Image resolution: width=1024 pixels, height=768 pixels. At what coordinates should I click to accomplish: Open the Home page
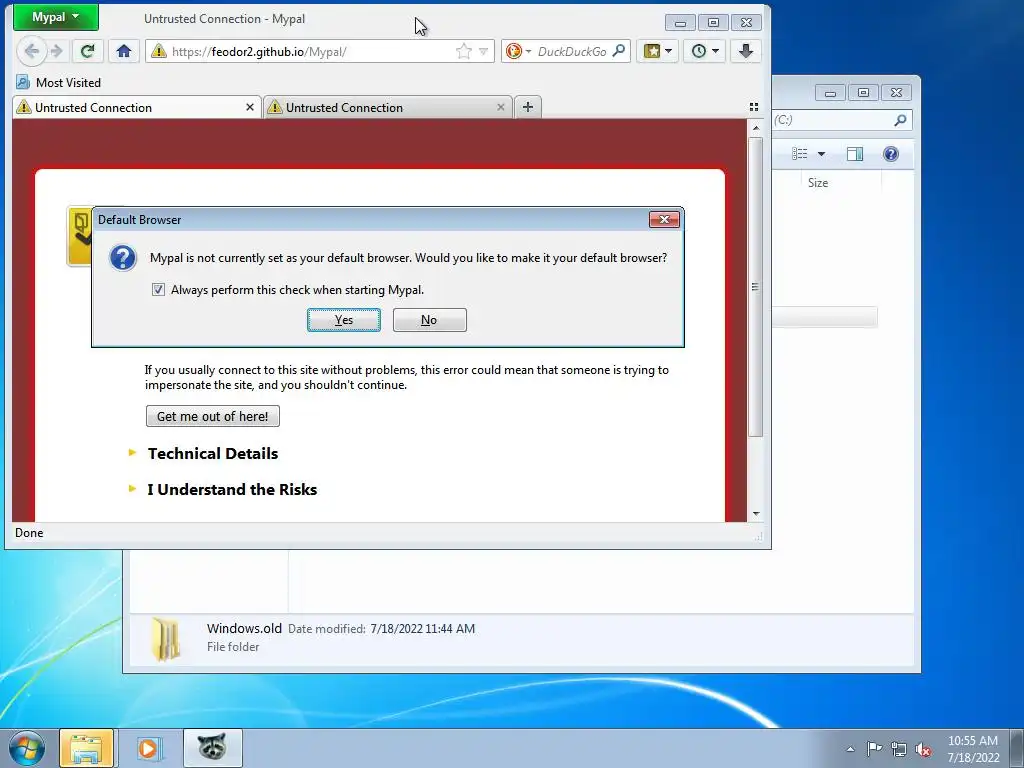(x=123, y=51)
